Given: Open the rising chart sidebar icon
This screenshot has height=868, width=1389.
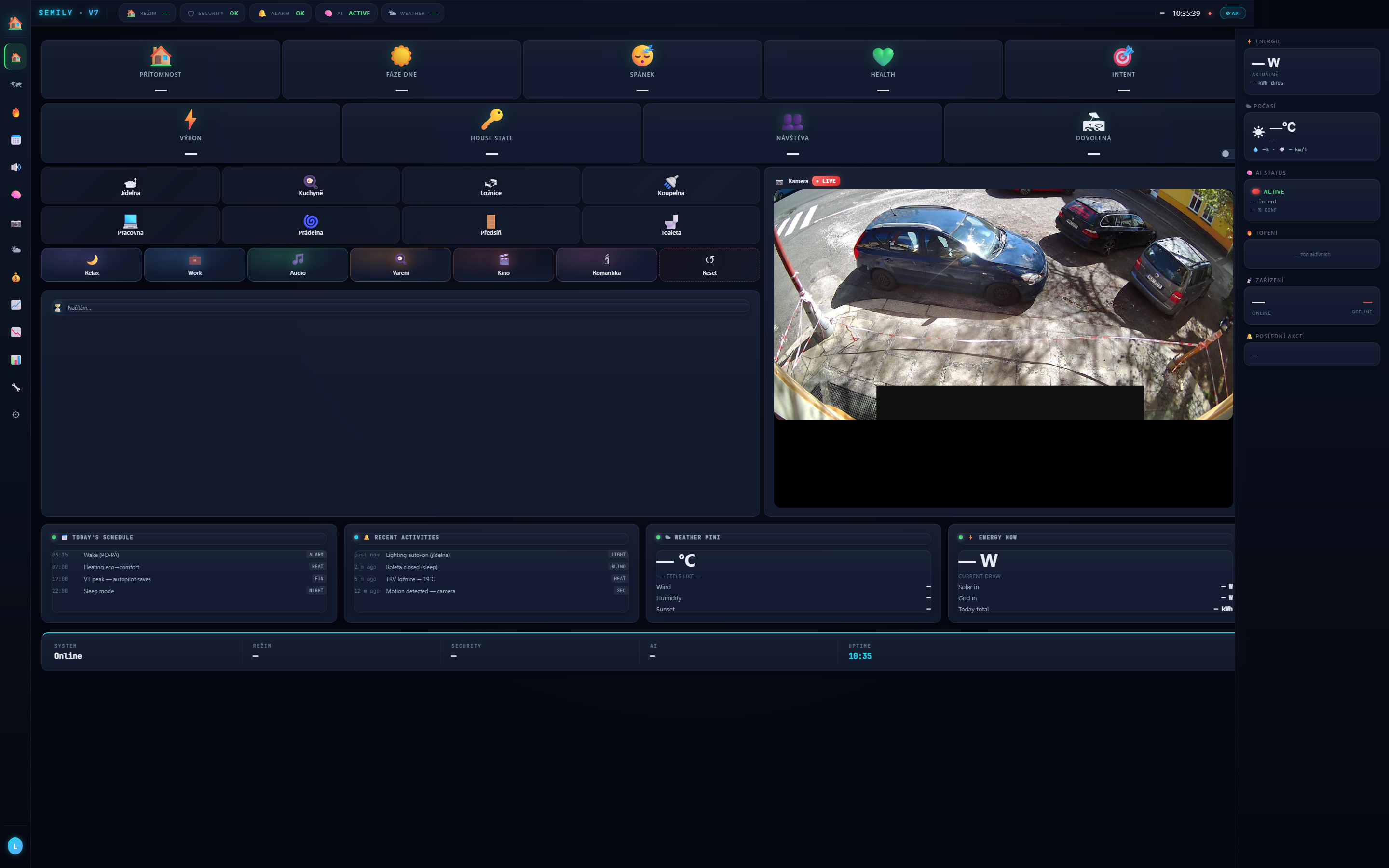Looking at the screenshot, I should coord(15,305).
